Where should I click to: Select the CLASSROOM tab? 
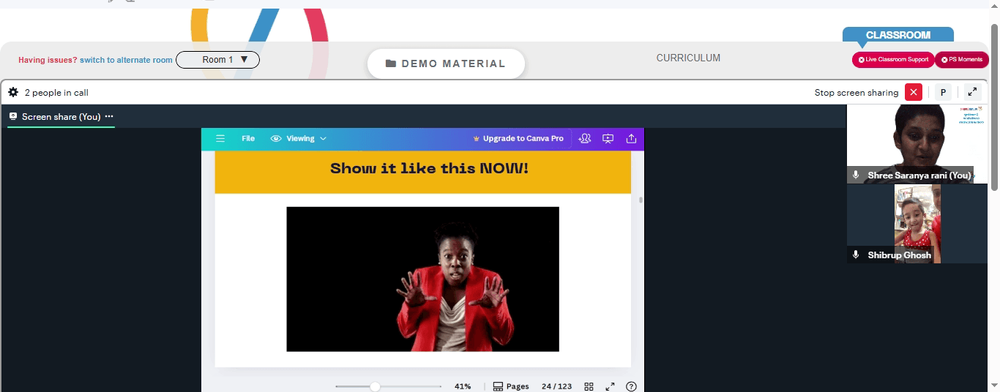898,35
